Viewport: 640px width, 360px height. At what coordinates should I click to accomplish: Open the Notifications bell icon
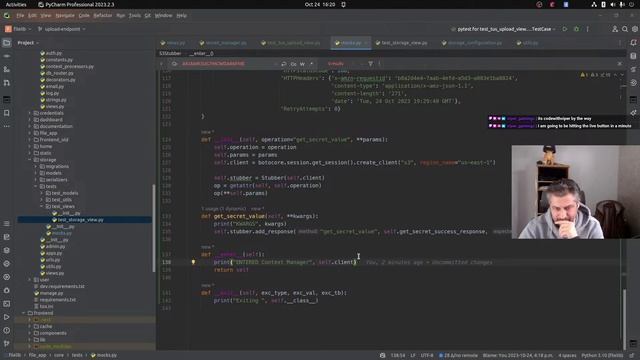click(633, 42)
